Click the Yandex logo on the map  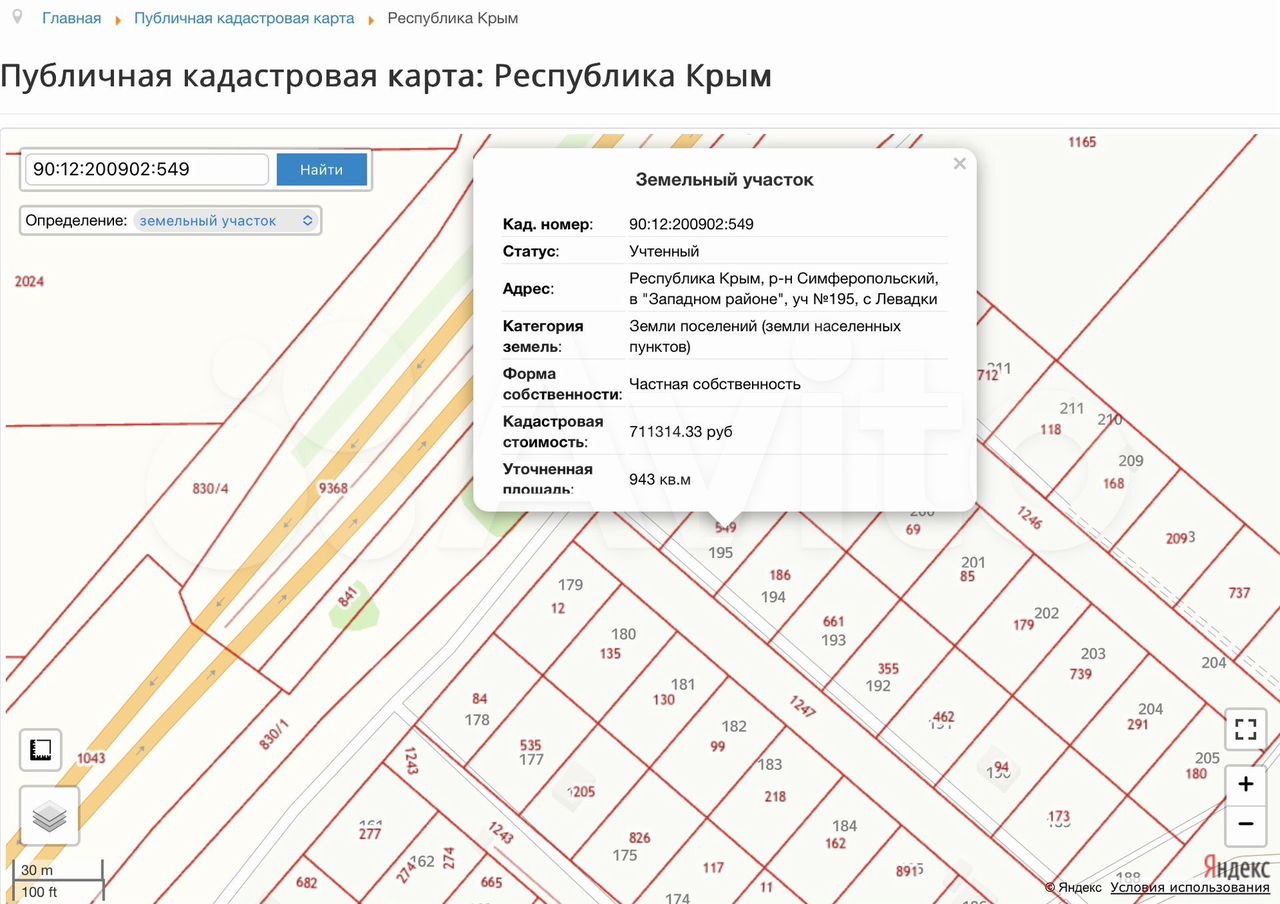pyautogui.click(x=1236, y=867)
